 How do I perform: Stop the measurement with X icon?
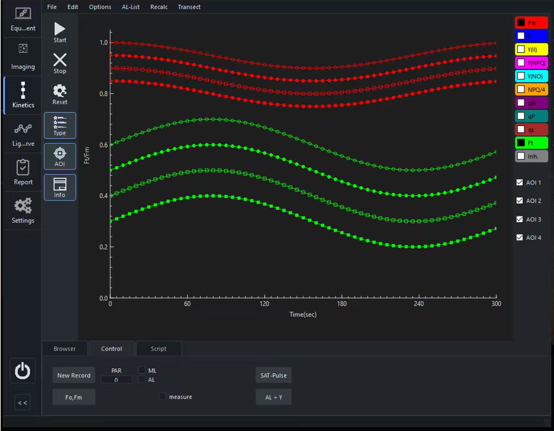(60, 63)
